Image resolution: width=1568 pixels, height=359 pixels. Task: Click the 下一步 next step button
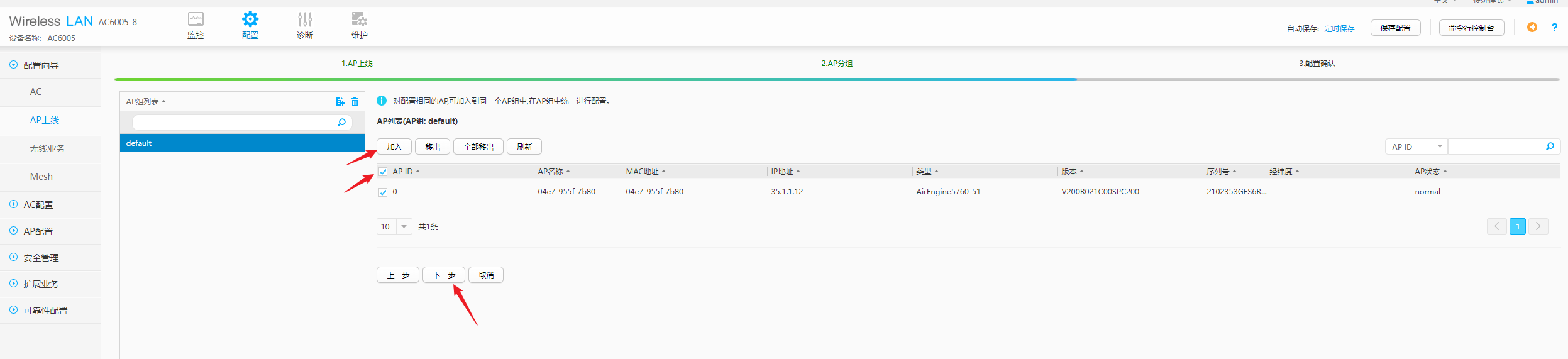point(444,275)
